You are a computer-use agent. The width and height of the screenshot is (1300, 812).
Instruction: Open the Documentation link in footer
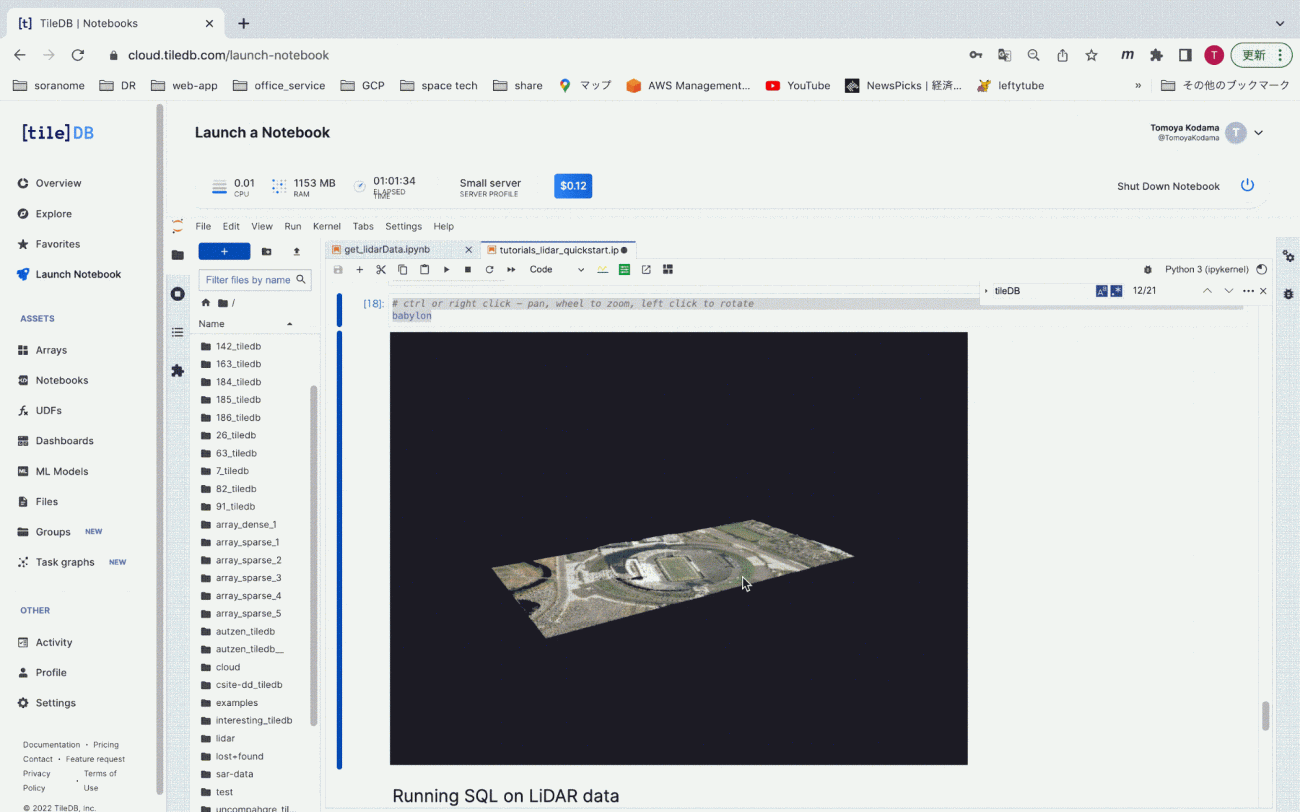50,744
